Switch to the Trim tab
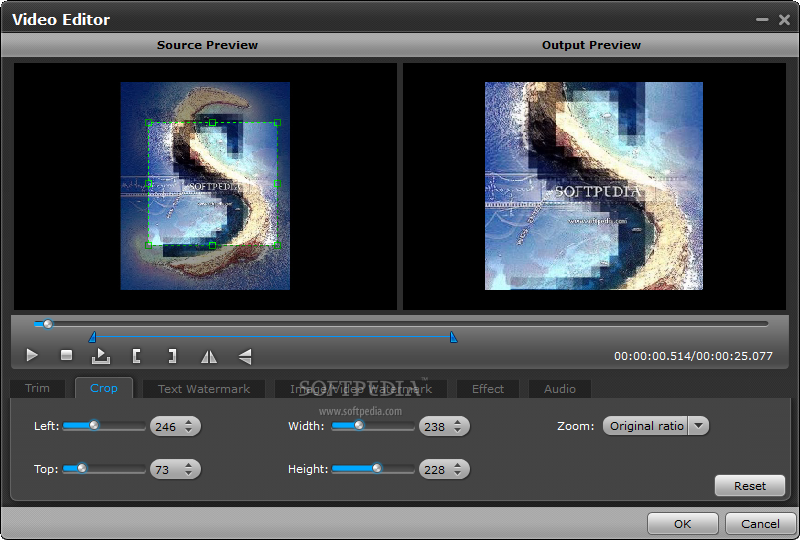This screenshot has height=540, width=800. 37,388
